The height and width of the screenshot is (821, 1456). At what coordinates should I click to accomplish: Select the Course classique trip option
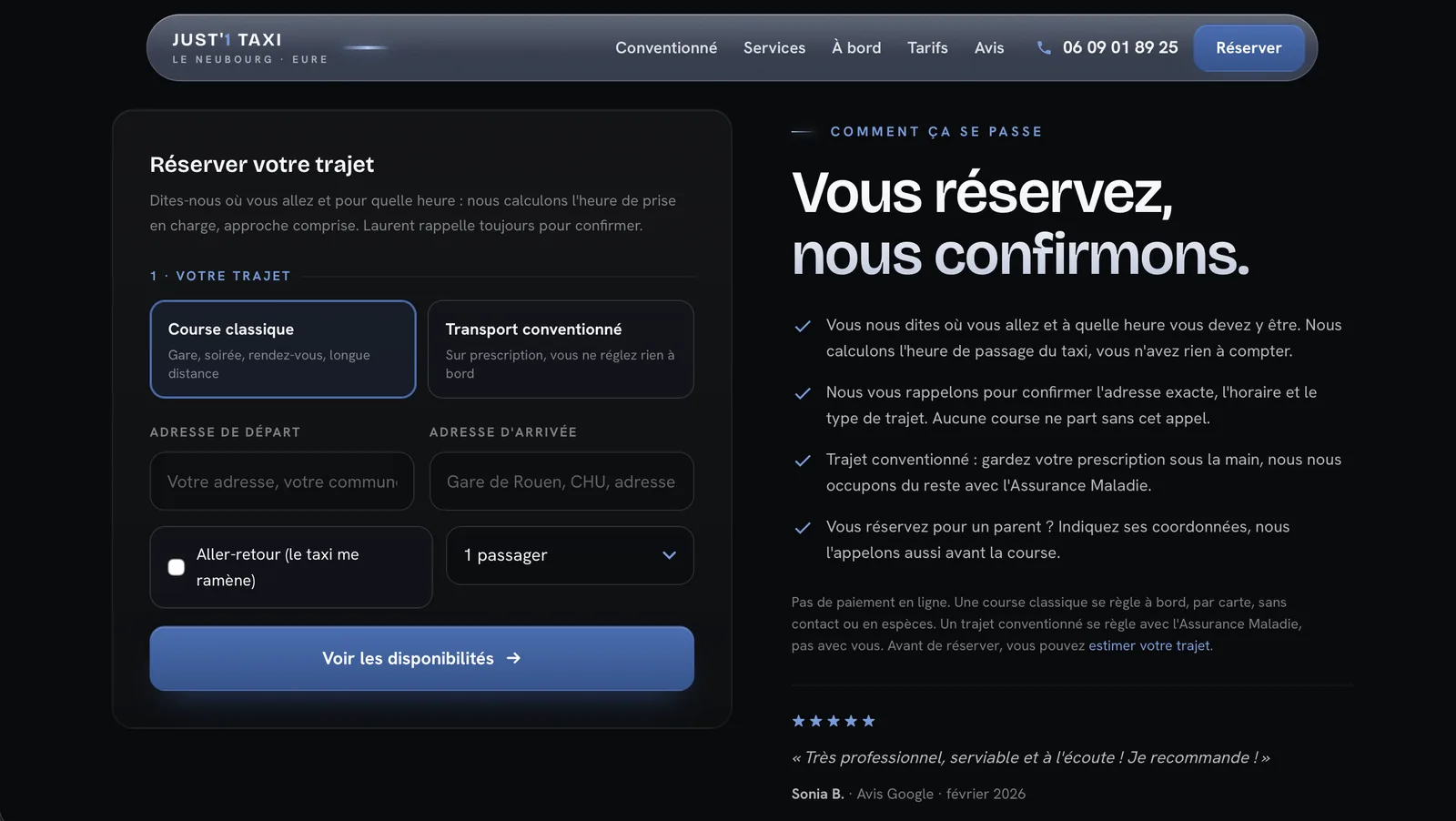click(283, 350)
